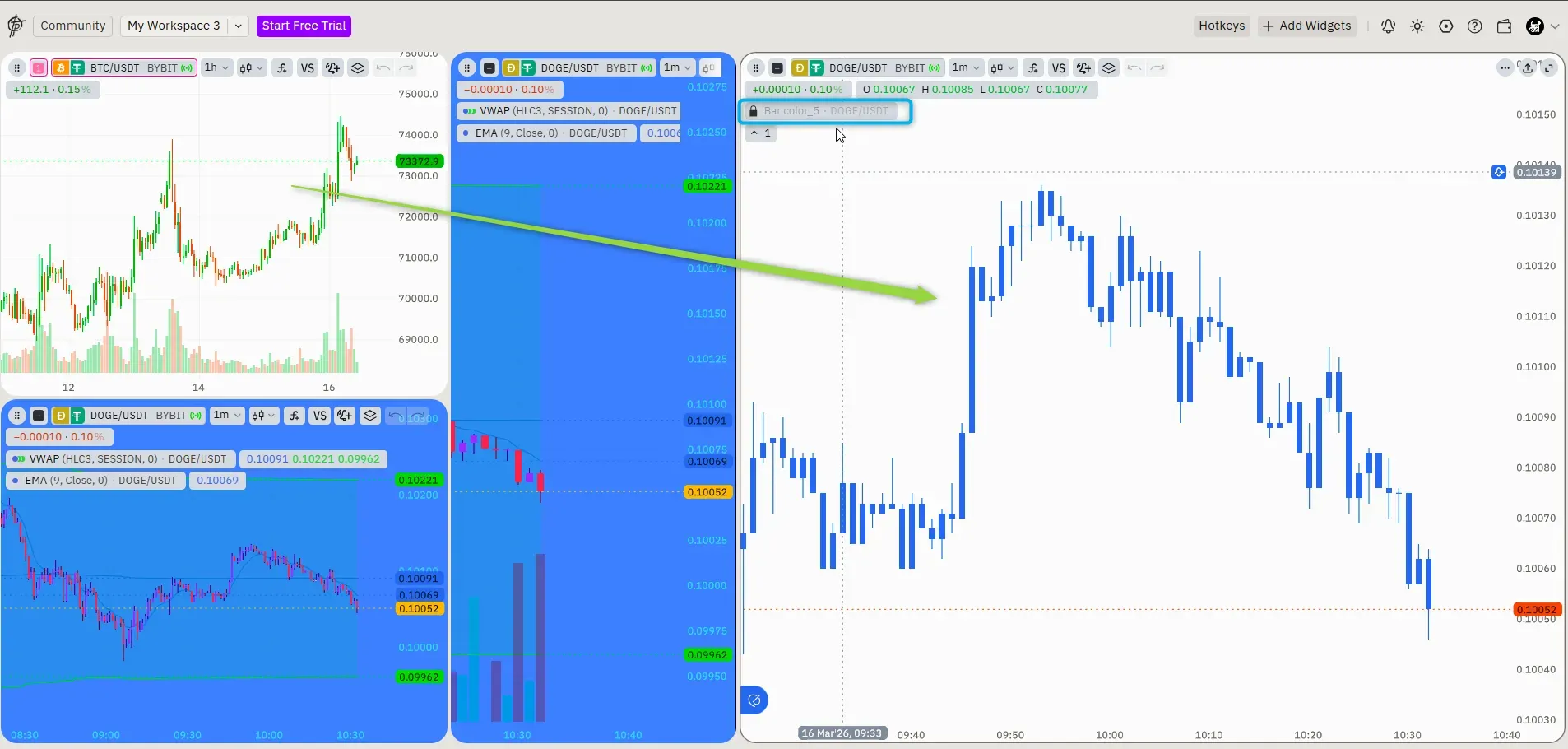The width and height of the screenshot is (1568, 749).
Task: Click the alert icon on the 0.10139 price line
Action: click(1499, 172)
